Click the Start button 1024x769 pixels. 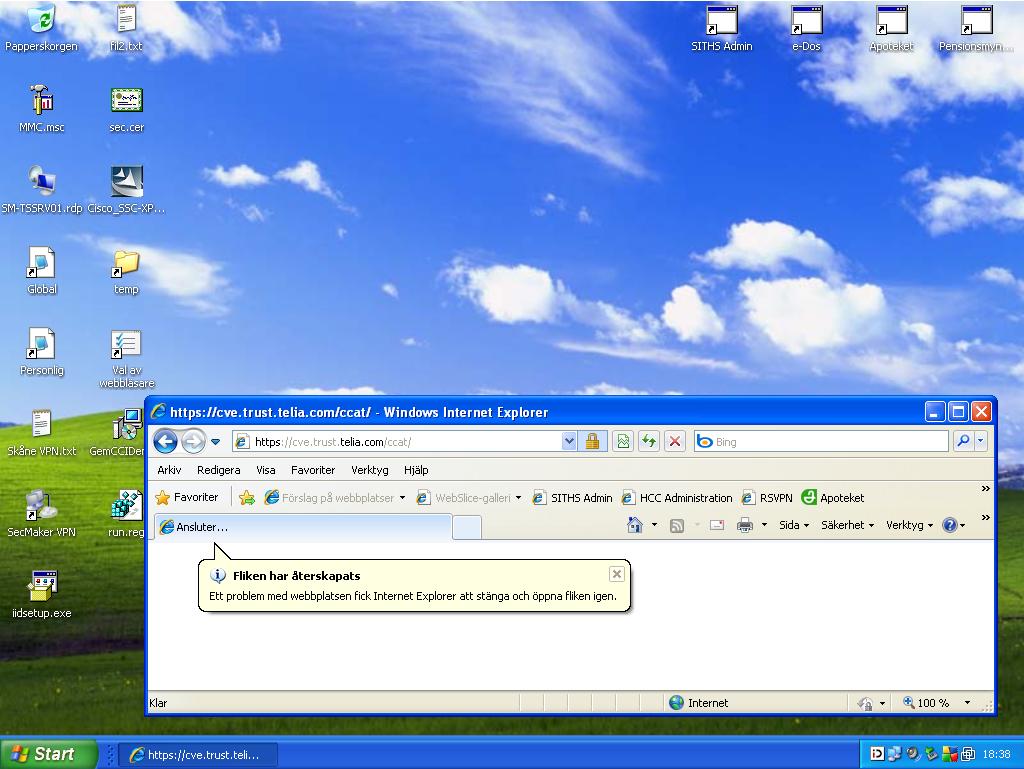point(48,755)
